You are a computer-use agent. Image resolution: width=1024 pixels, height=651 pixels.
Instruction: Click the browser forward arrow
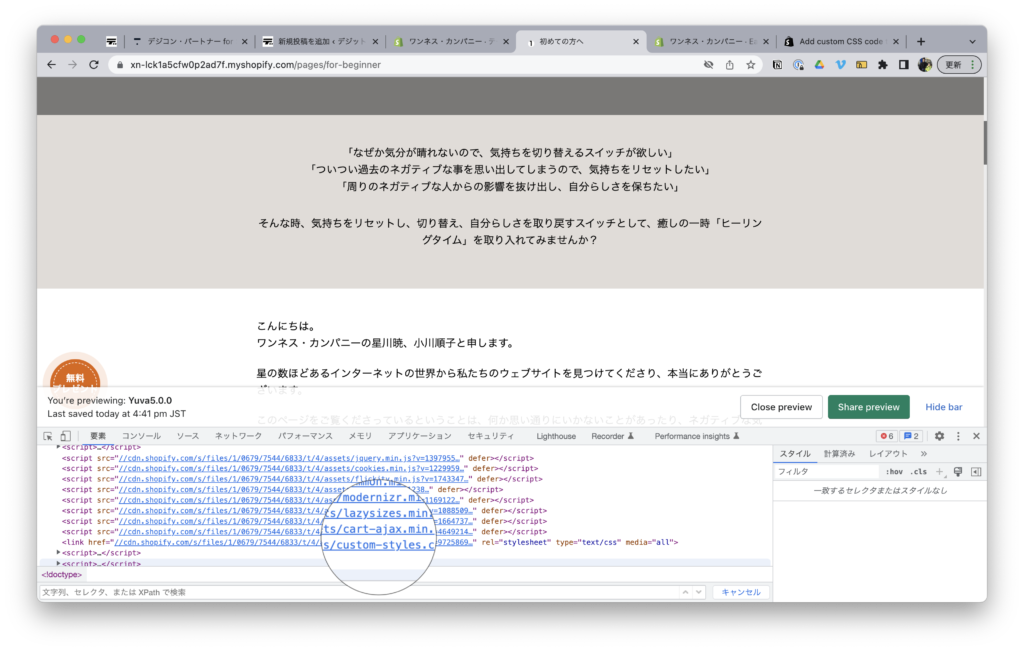point(72,65)
